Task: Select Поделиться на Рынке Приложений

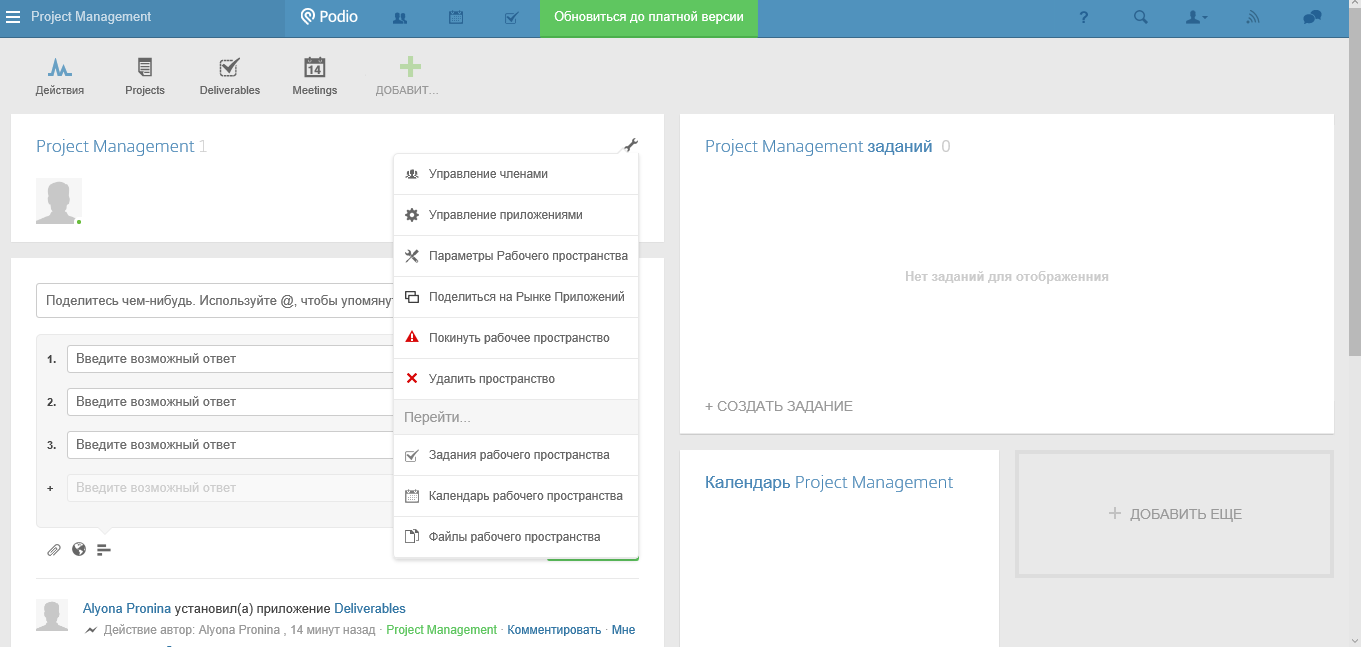Action: [516, 297]
